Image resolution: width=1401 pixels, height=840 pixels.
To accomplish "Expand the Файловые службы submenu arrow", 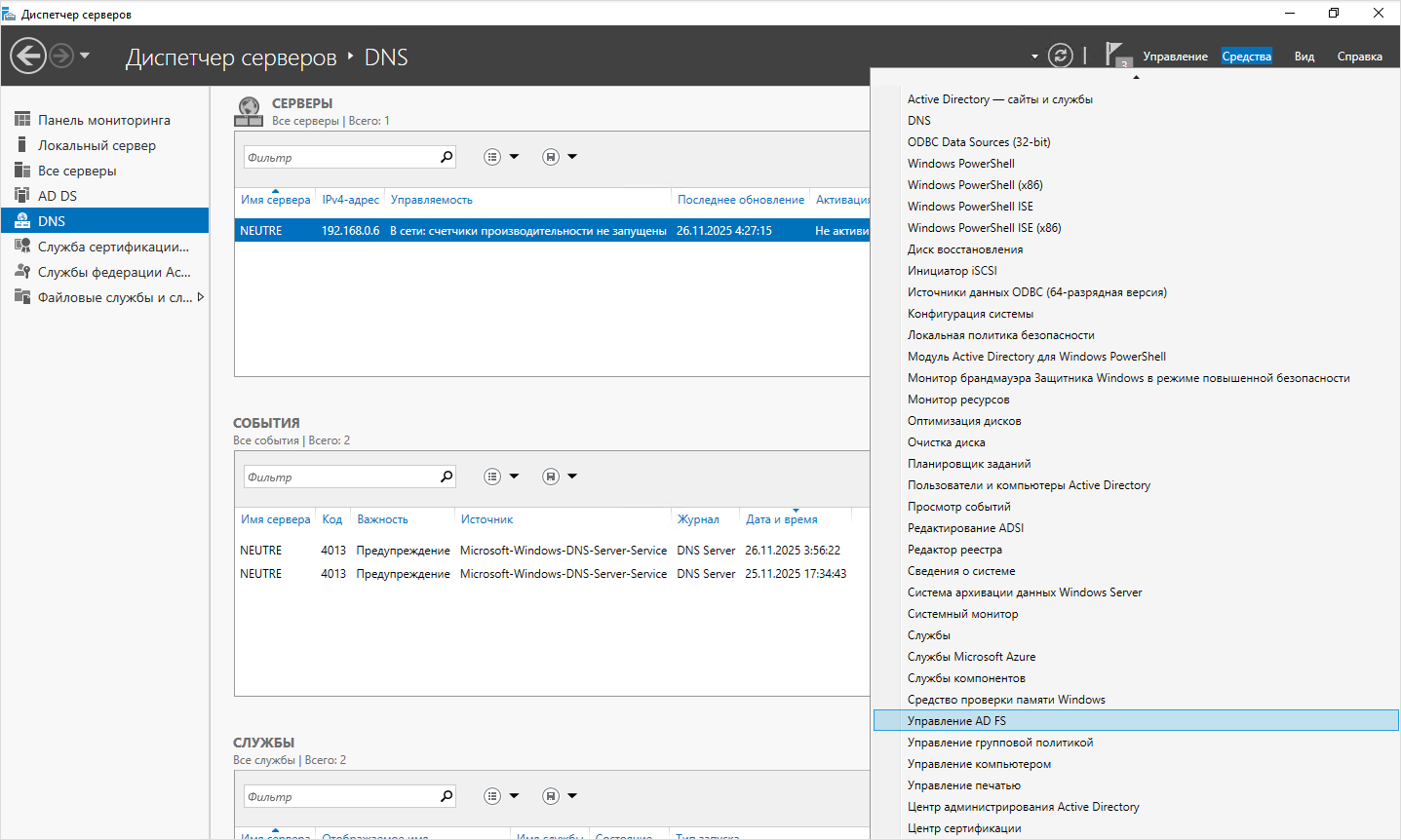I will (201, 297).
